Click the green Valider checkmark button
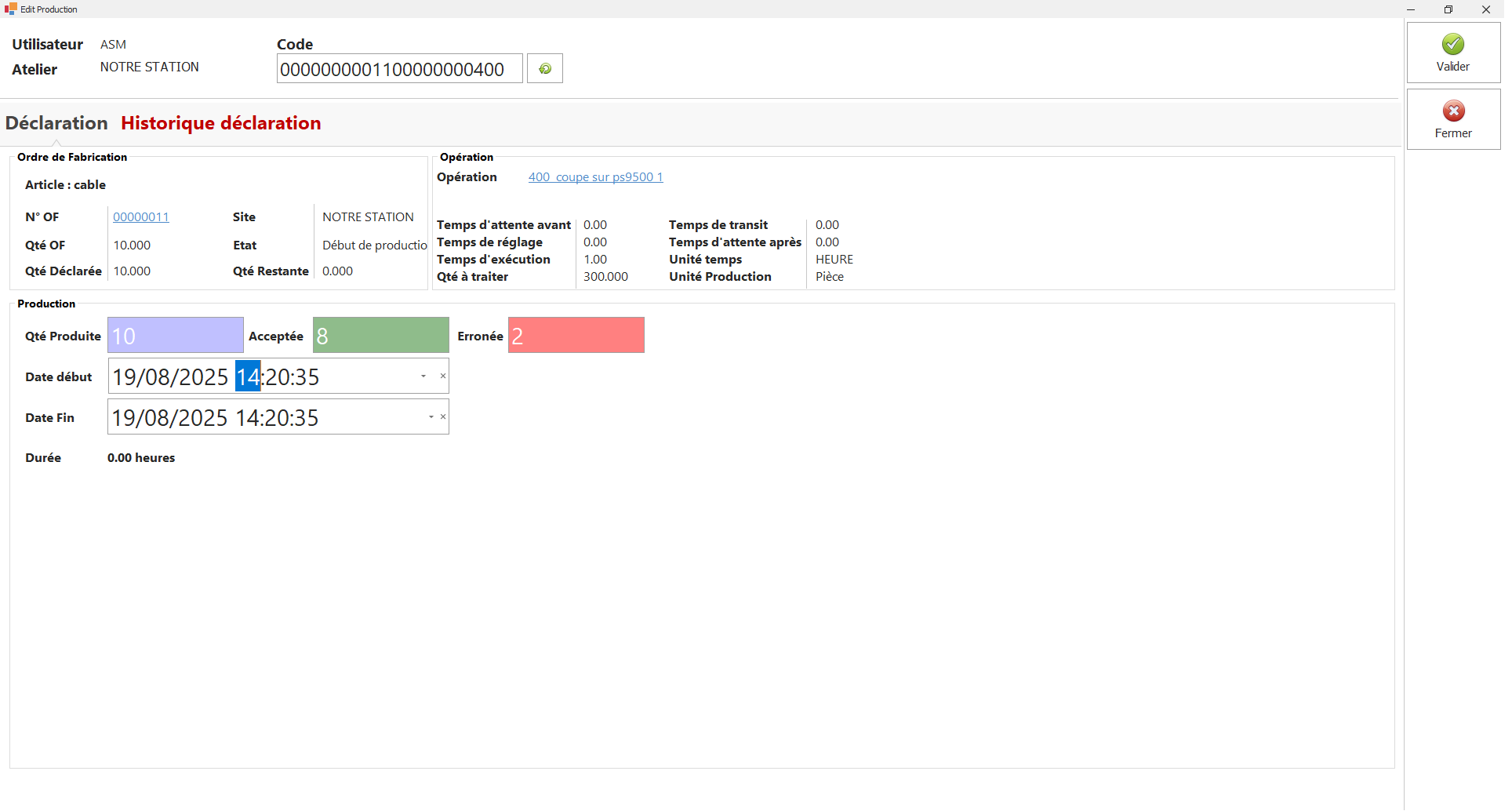This screenshot has height=811, width=1512. point(1452,53)
